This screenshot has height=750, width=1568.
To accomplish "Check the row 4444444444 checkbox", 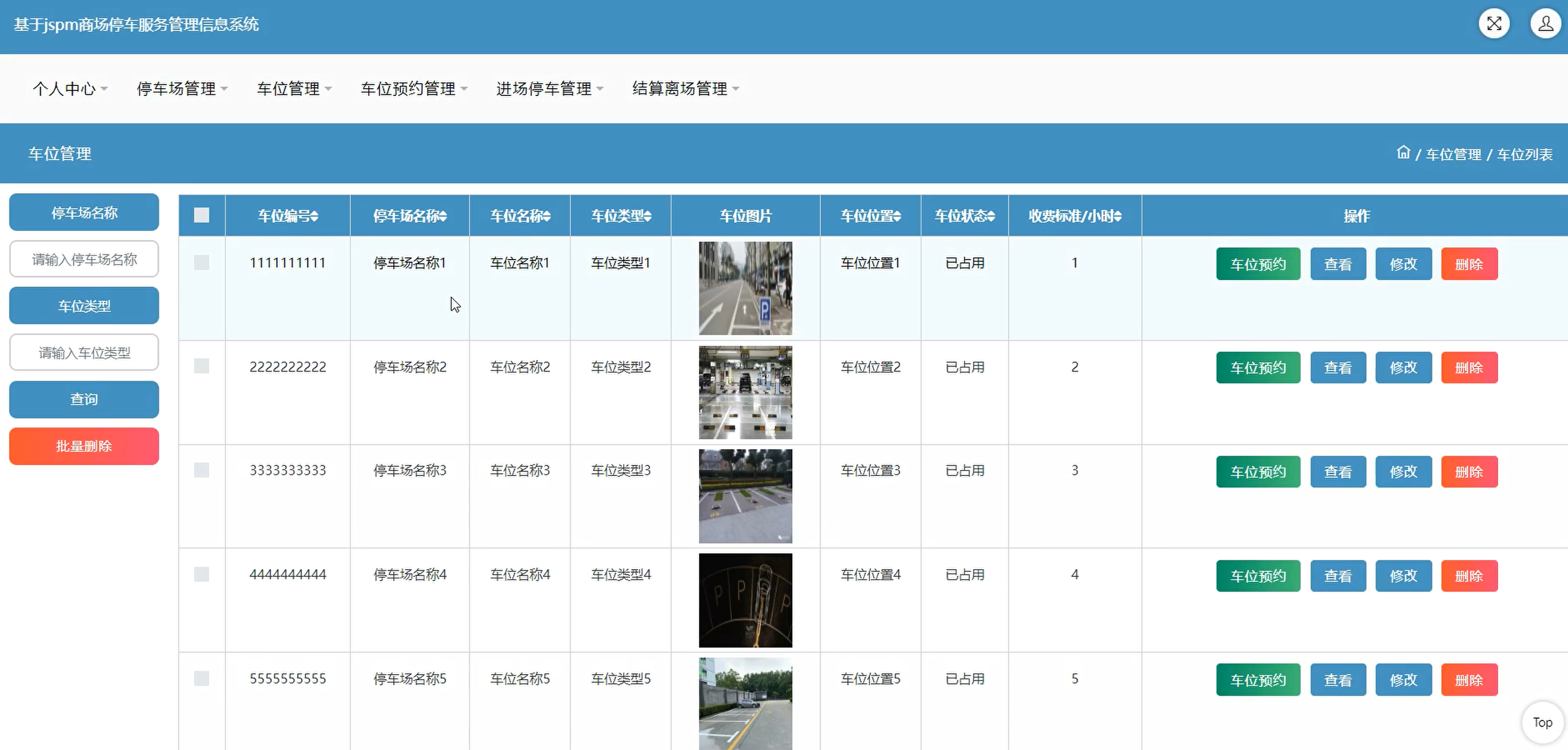I will 201,574.
